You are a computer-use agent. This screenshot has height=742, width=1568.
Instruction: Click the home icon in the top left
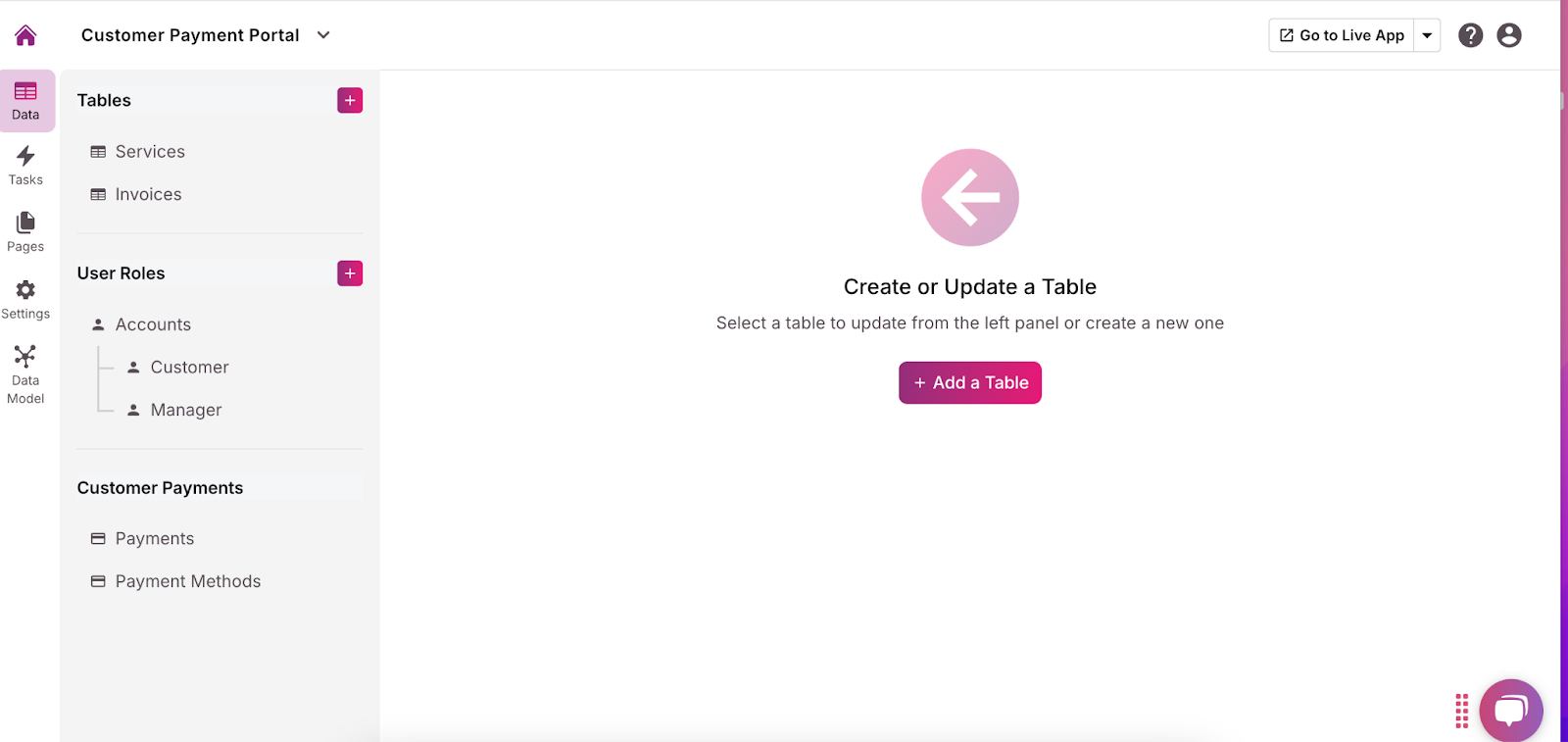pyautogui.click(x=25, y=35)
